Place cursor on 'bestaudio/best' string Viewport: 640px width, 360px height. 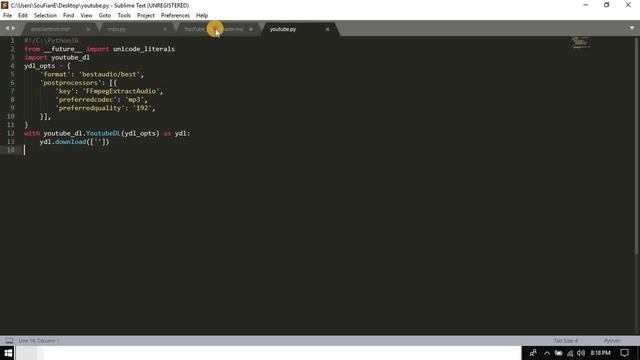[109, 74]
